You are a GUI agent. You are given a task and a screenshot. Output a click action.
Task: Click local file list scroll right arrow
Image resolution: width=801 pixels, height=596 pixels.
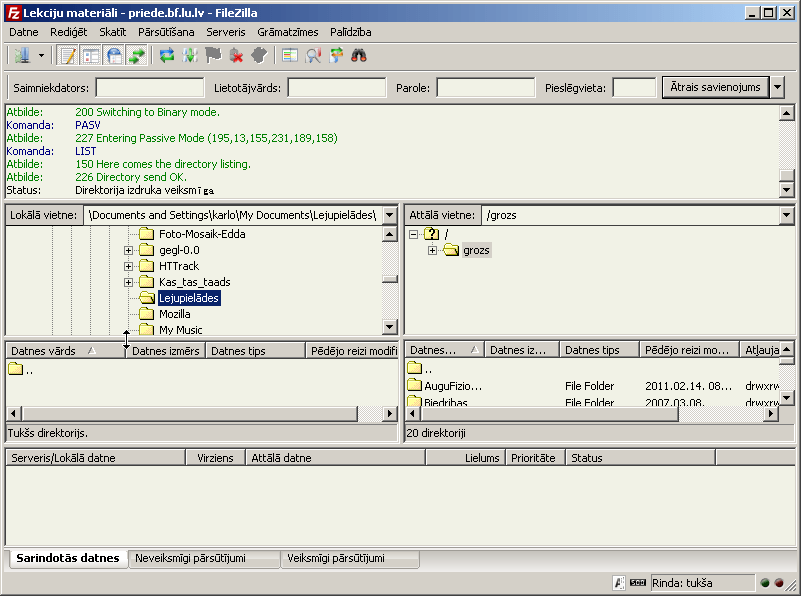tap(389, 413)
